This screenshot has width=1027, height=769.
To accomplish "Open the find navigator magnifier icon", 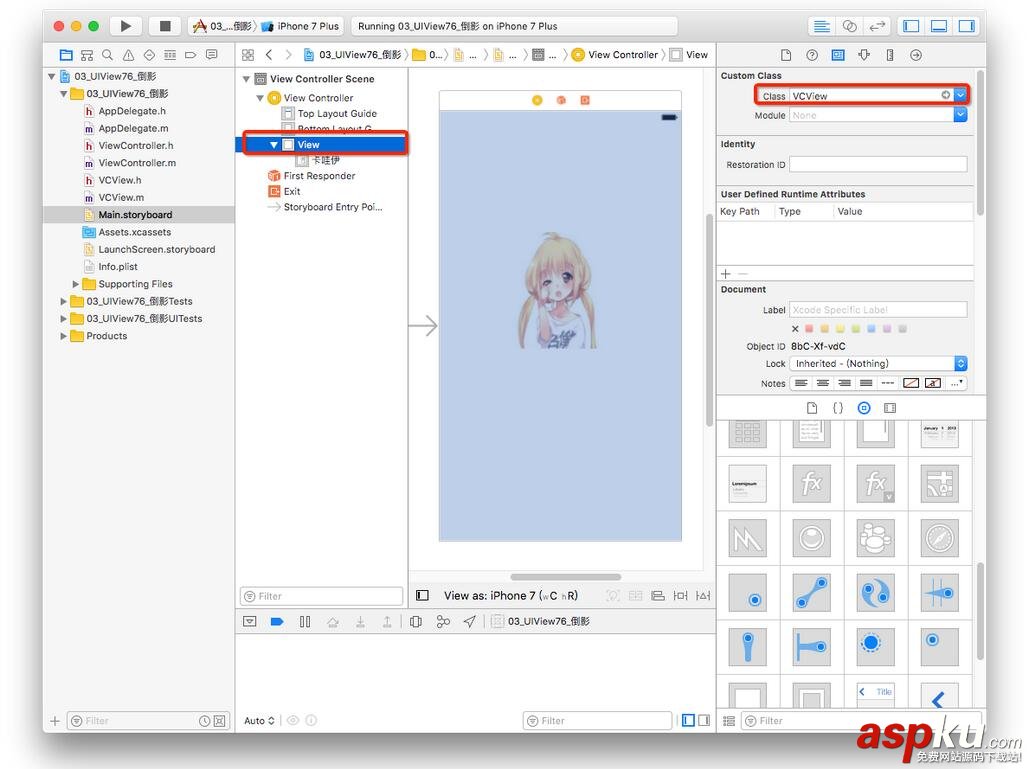I will point(107,55).
